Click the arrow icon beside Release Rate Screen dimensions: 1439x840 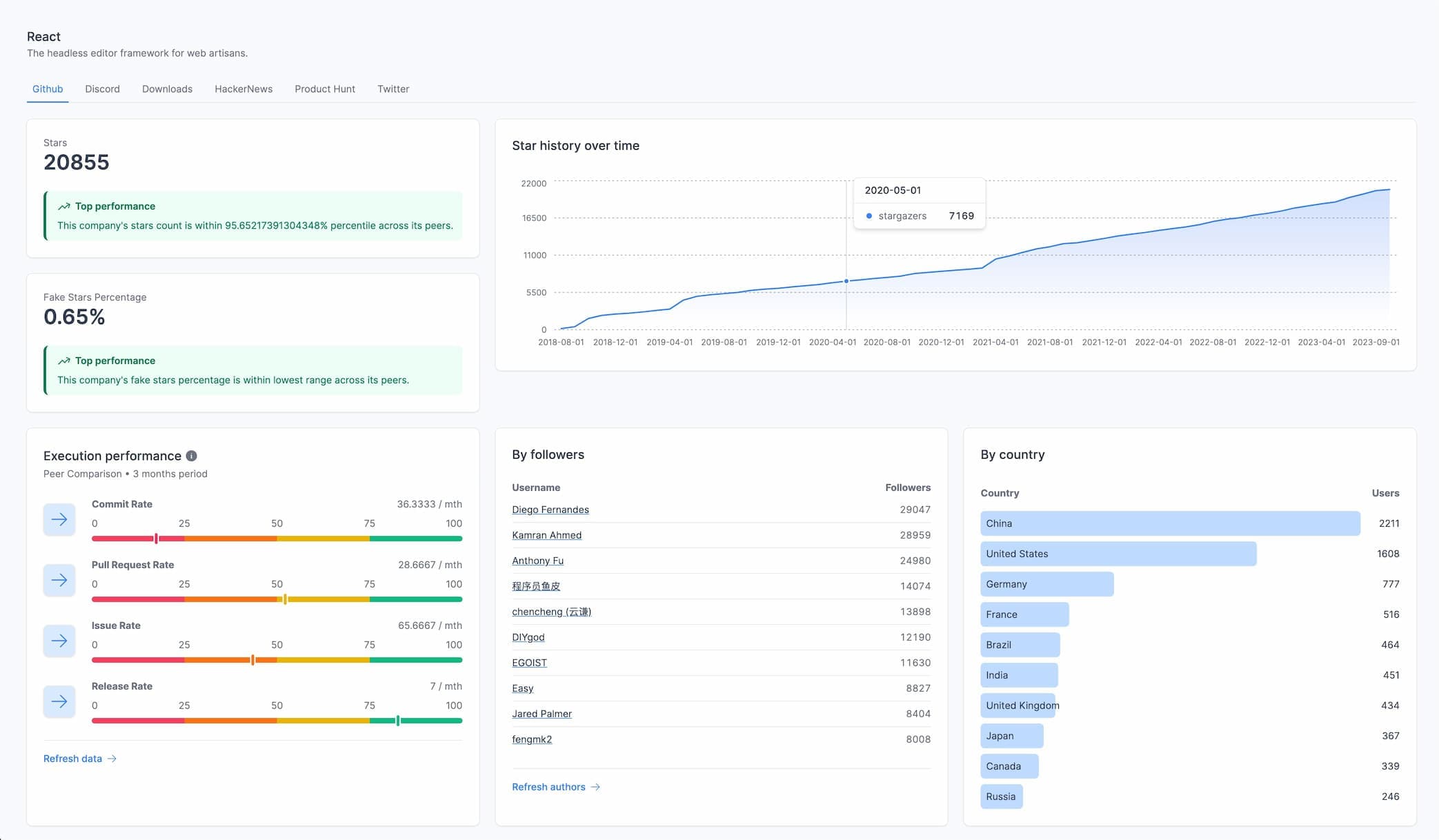tap(59, 701)
